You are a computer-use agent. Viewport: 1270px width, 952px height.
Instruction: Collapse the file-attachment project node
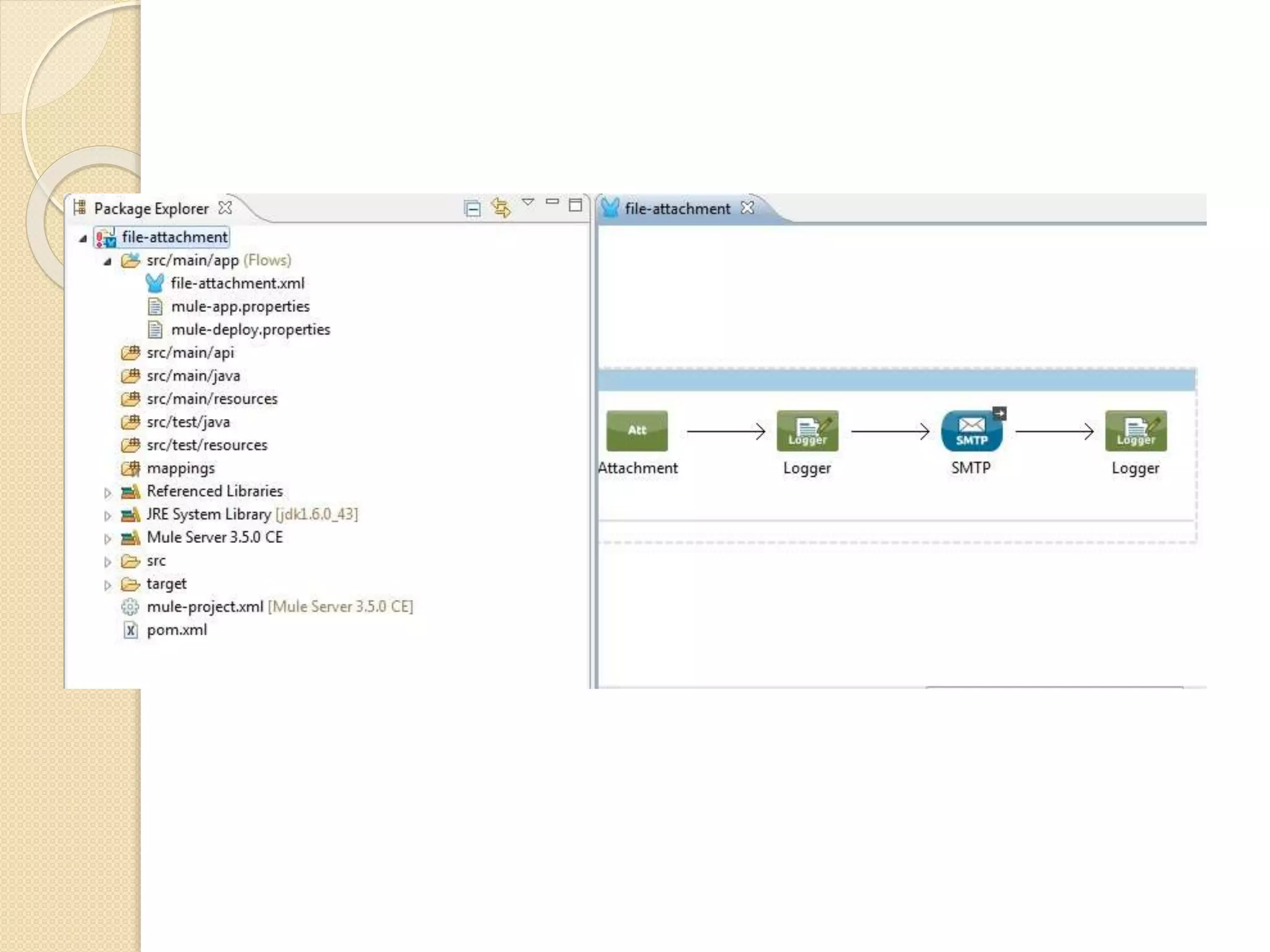click(x=83, y=239)
